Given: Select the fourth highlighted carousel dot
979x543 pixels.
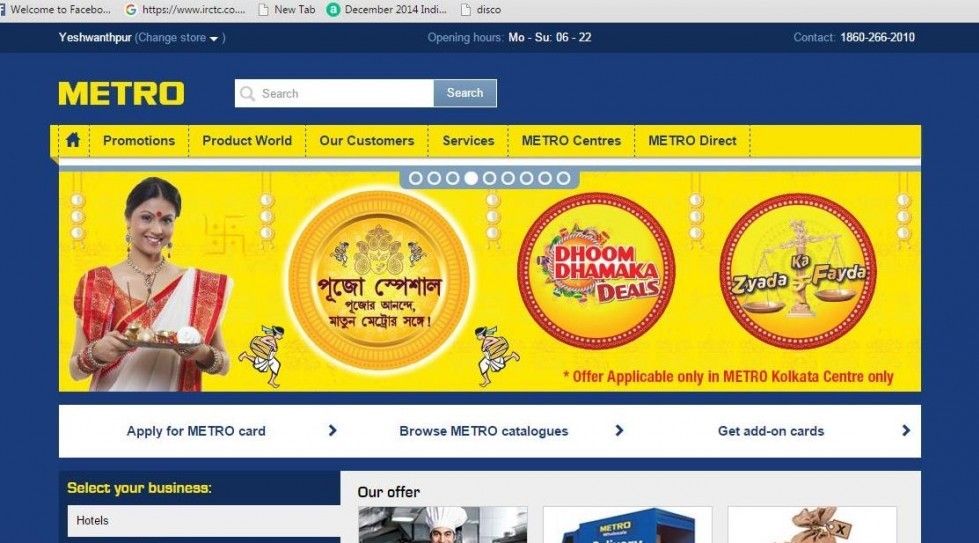Looking at the screenshot, I should 471,179.
